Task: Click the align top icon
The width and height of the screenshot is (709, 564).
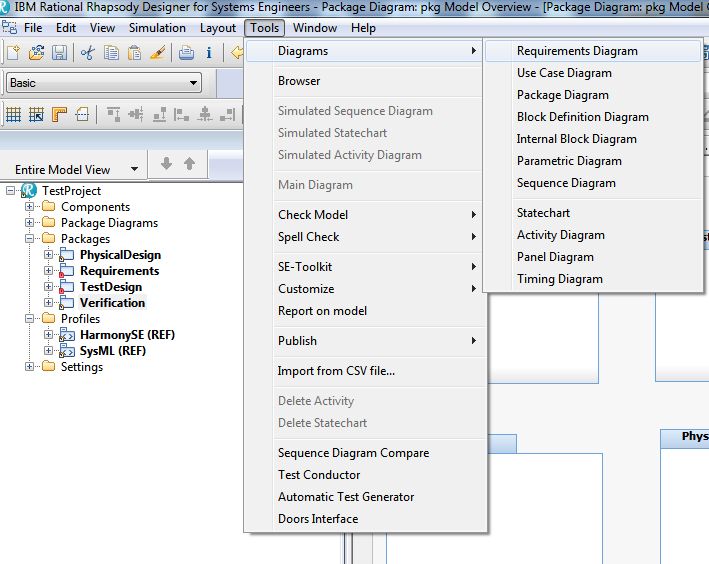Action: (x=113, y=114)
